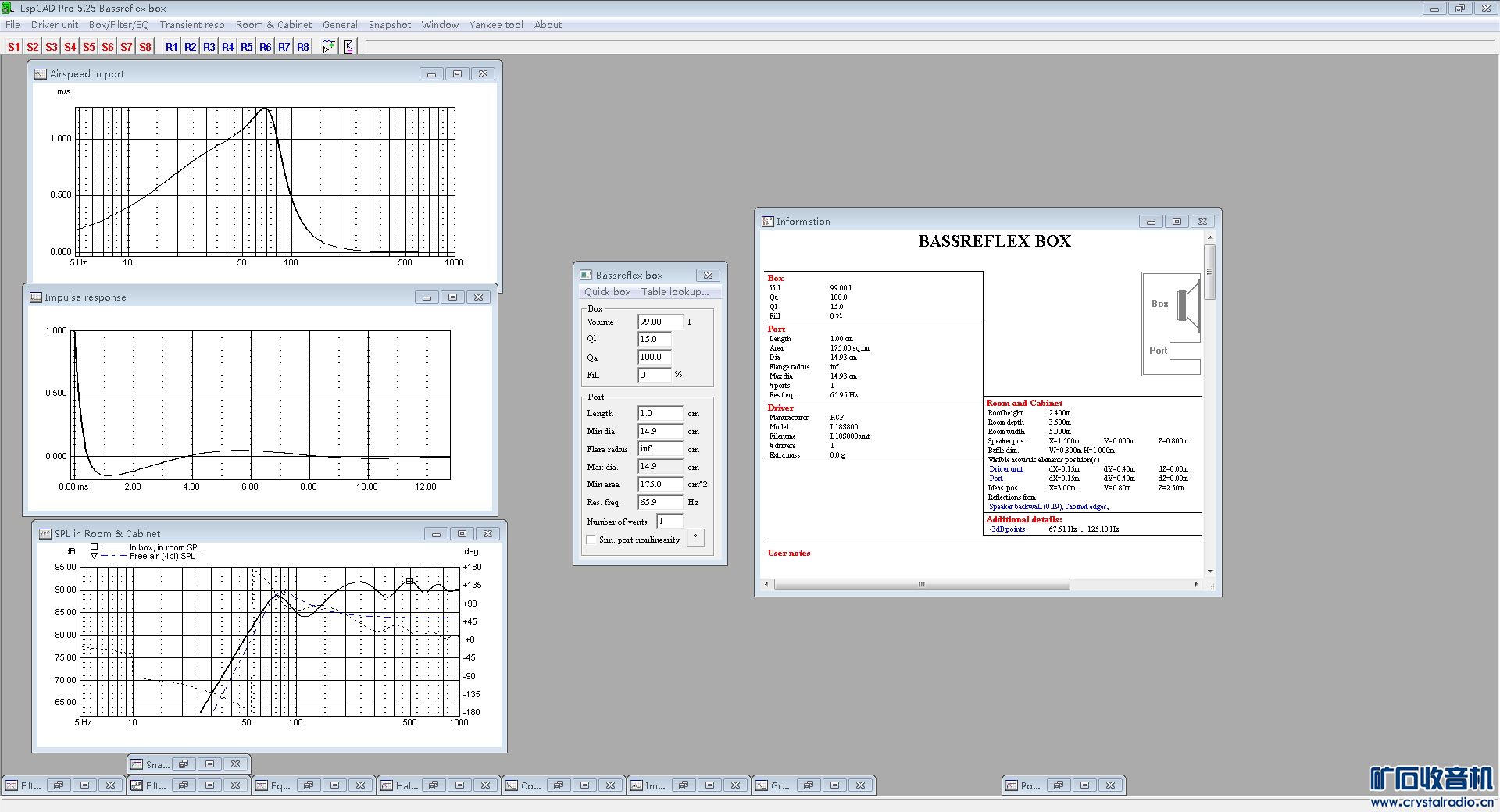This screenshot has height=812, width=1500.
Task: Click the box Volume input field
Action: click(x=659, y=322)
